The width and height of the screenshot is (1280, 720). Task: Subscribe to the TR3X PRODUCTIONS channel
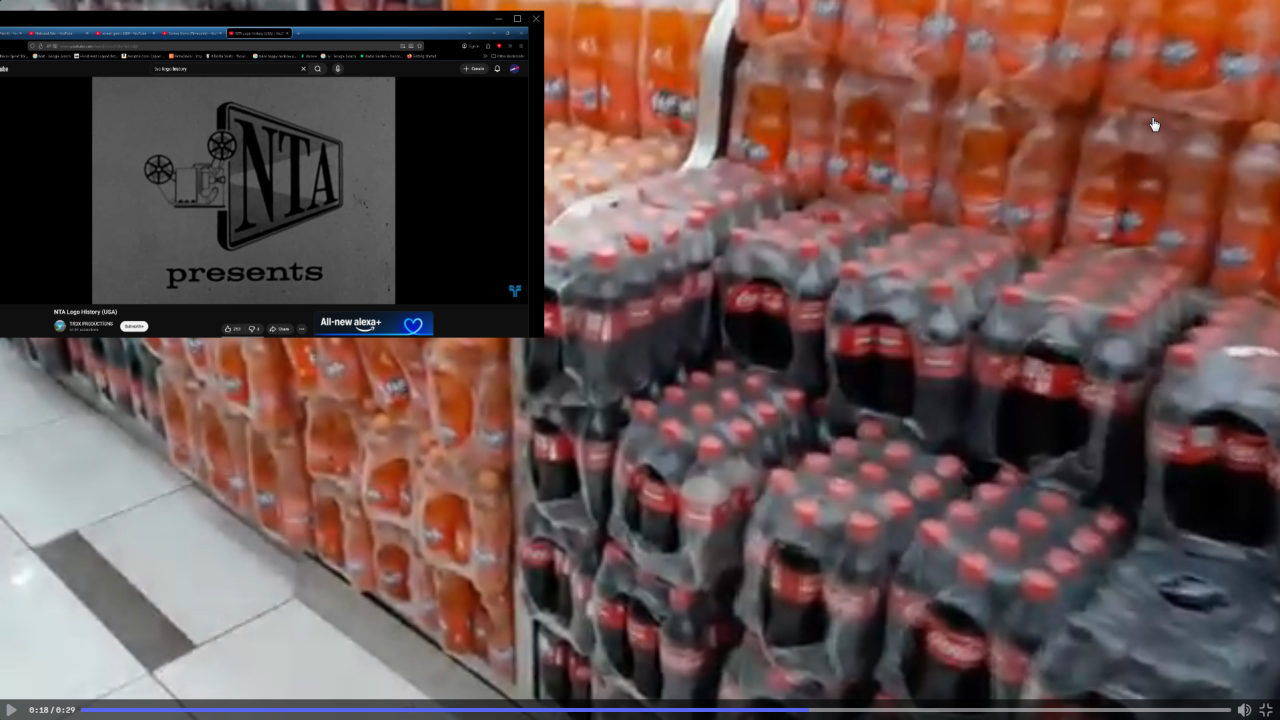pyautogui.click(x=134, y=326)
